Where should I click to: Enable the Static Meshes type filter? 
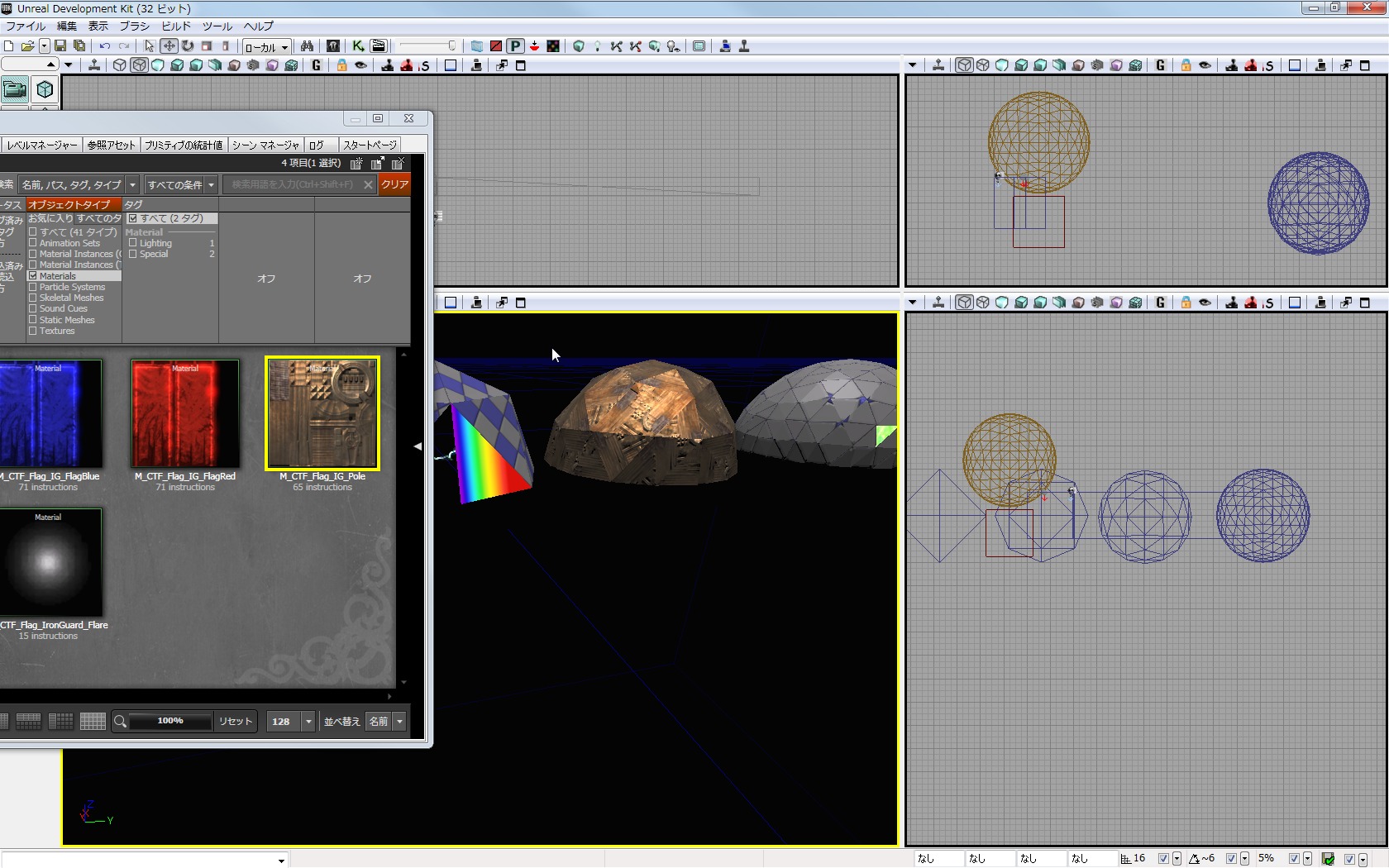33,320
